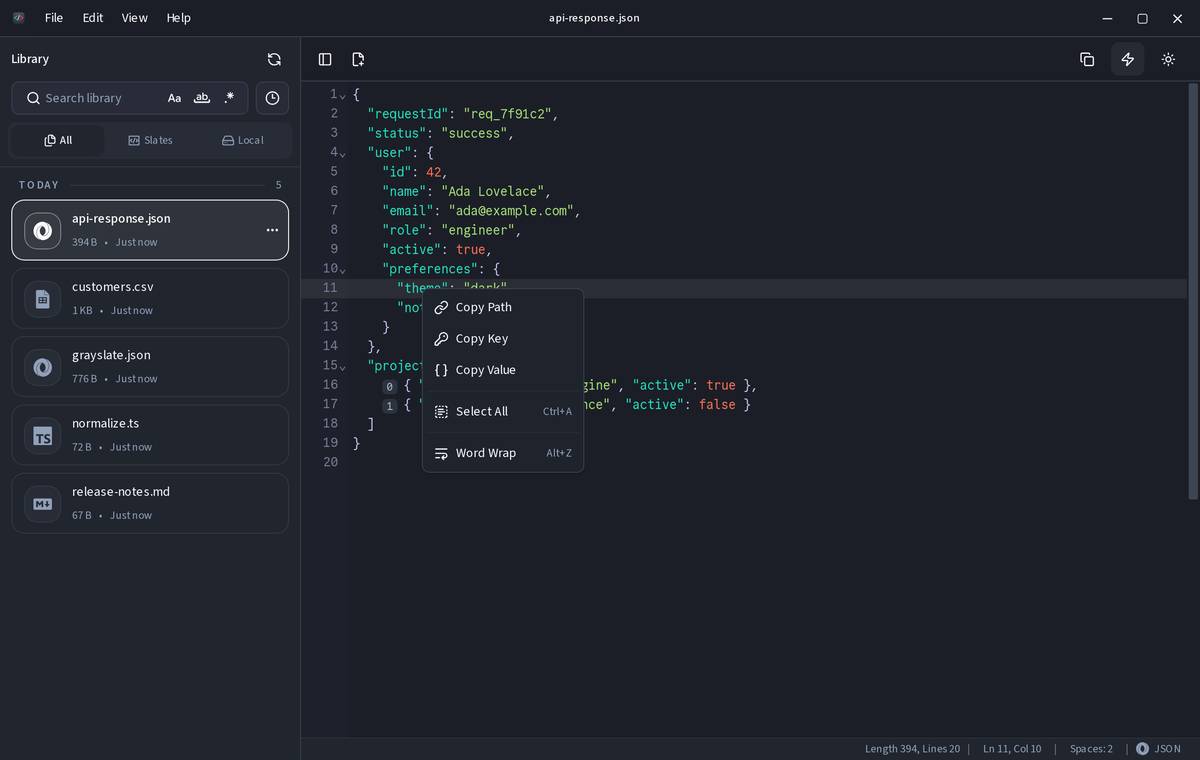Toggle match case search option
Screen dimensions: 1200x760
[174, 98]
